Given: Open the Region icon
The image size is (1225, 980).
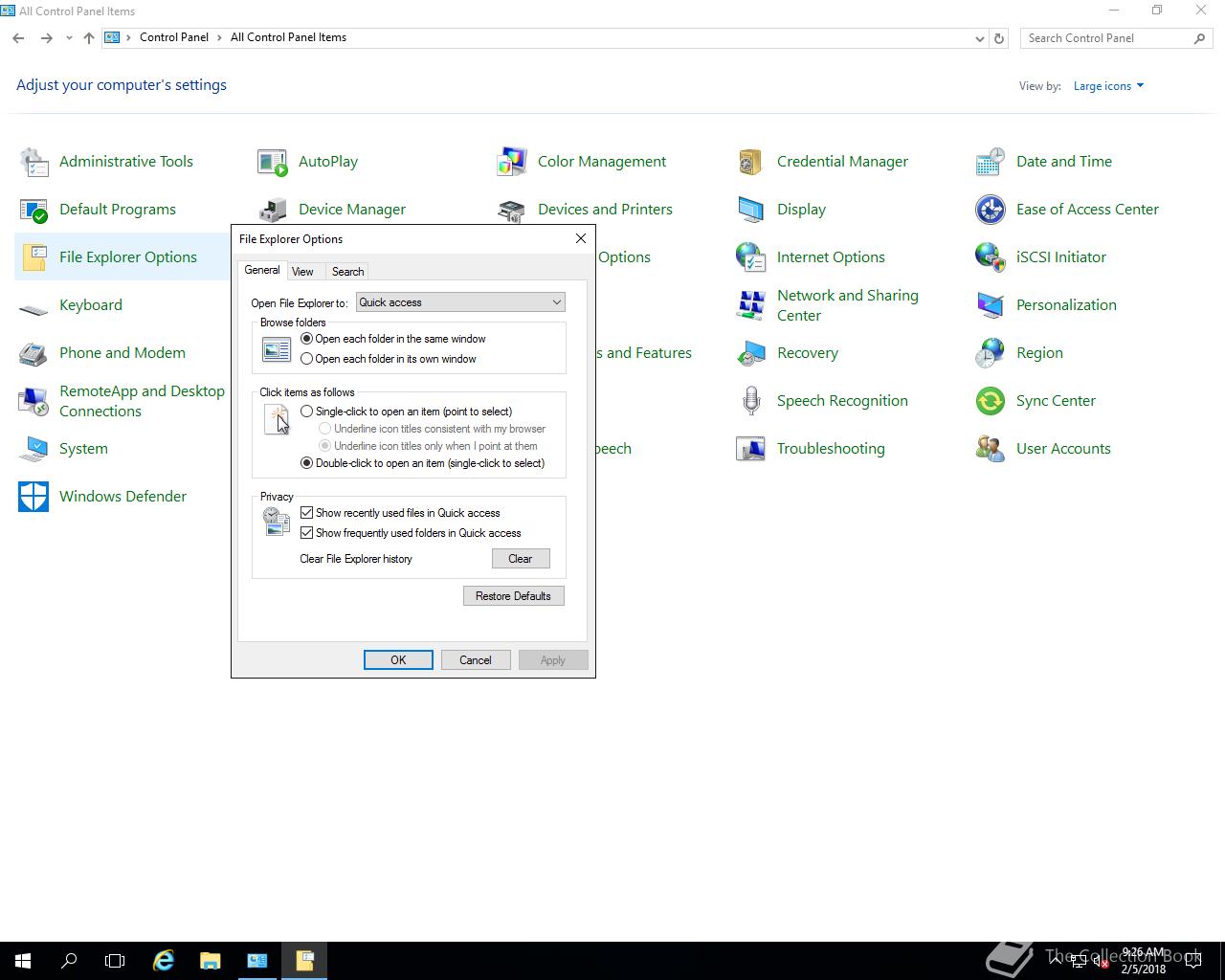Looking at the screenshot, I should 991,353.
